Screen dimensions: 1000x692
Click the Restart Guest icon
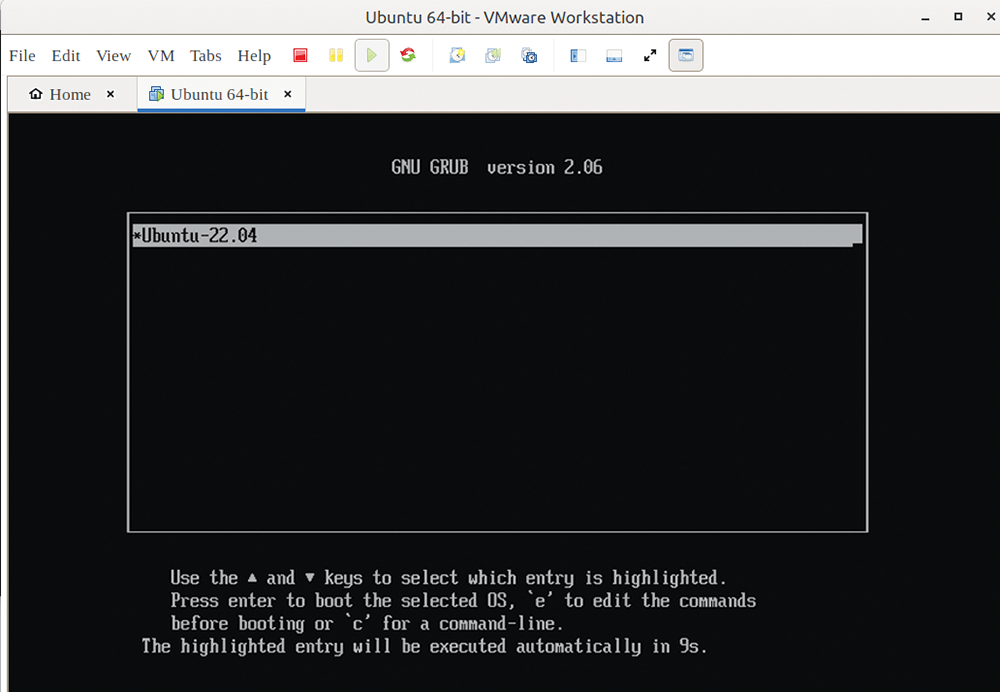pos(408,55)
